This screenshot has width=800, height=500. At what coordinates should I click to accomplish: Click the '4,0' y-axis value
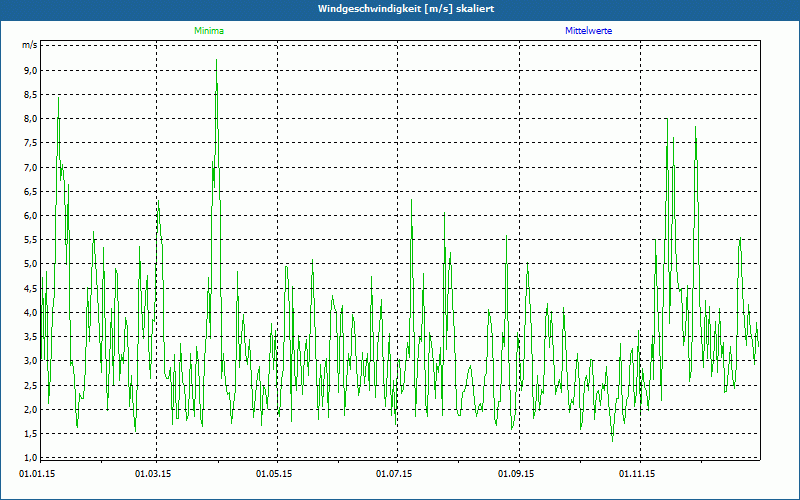click(x=31, y=312)
